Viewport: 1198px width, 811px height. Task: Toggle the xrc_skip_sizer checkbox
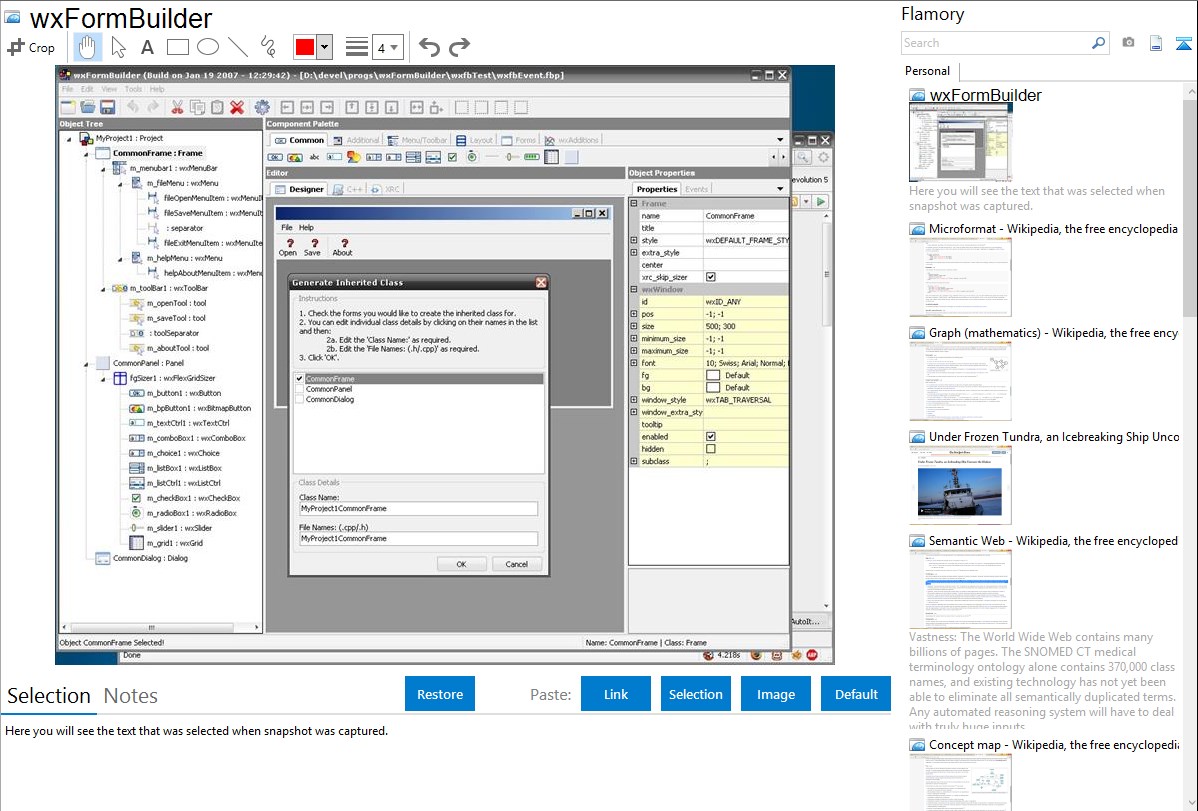click(711, 277)
